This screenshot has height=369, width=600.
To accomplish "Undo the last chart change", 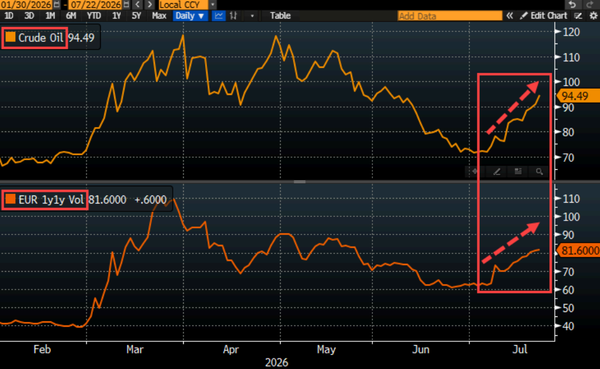I will 572,5.
